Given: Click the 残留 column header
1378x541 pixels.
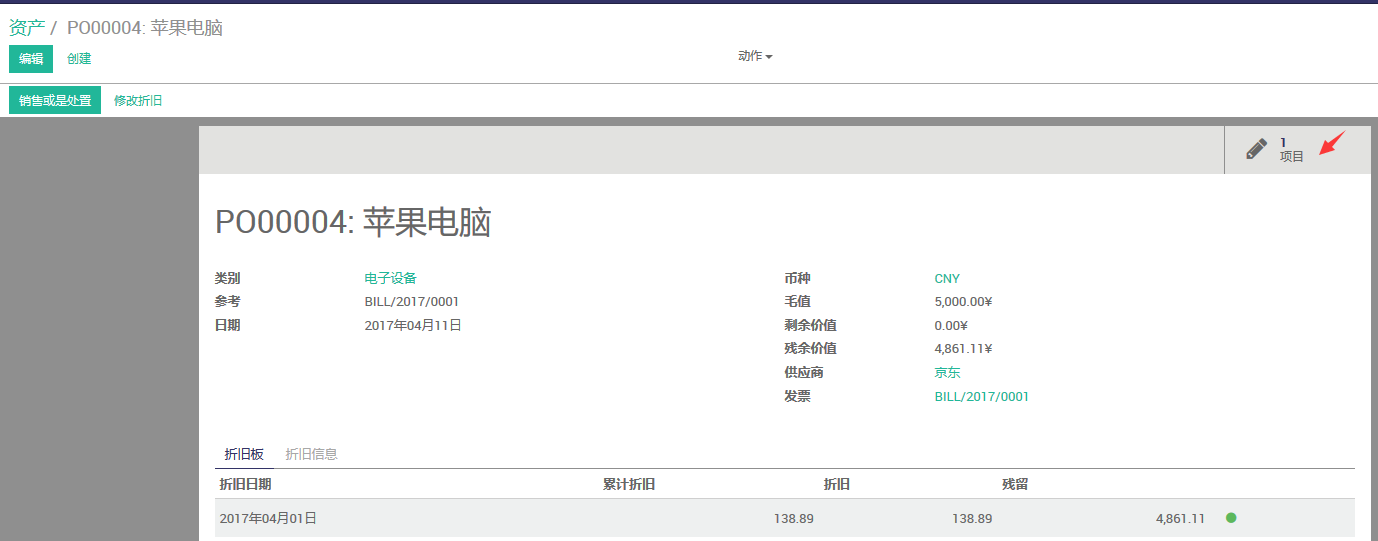Looking at the screenshot, I should (x=1015, y=484).
